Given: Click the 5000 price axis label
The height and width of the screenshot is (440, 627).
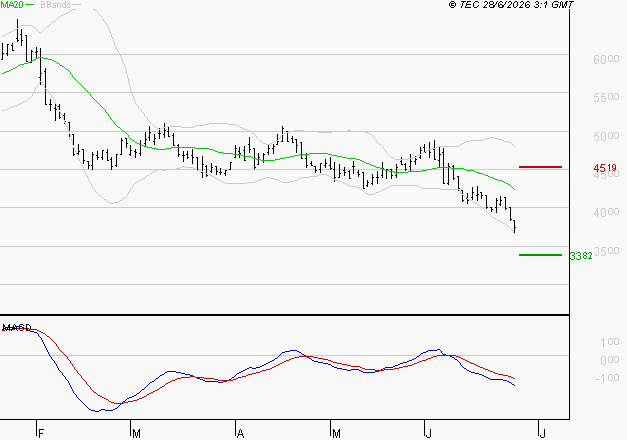Looking at the screenshot, I should tap(606, 136).
